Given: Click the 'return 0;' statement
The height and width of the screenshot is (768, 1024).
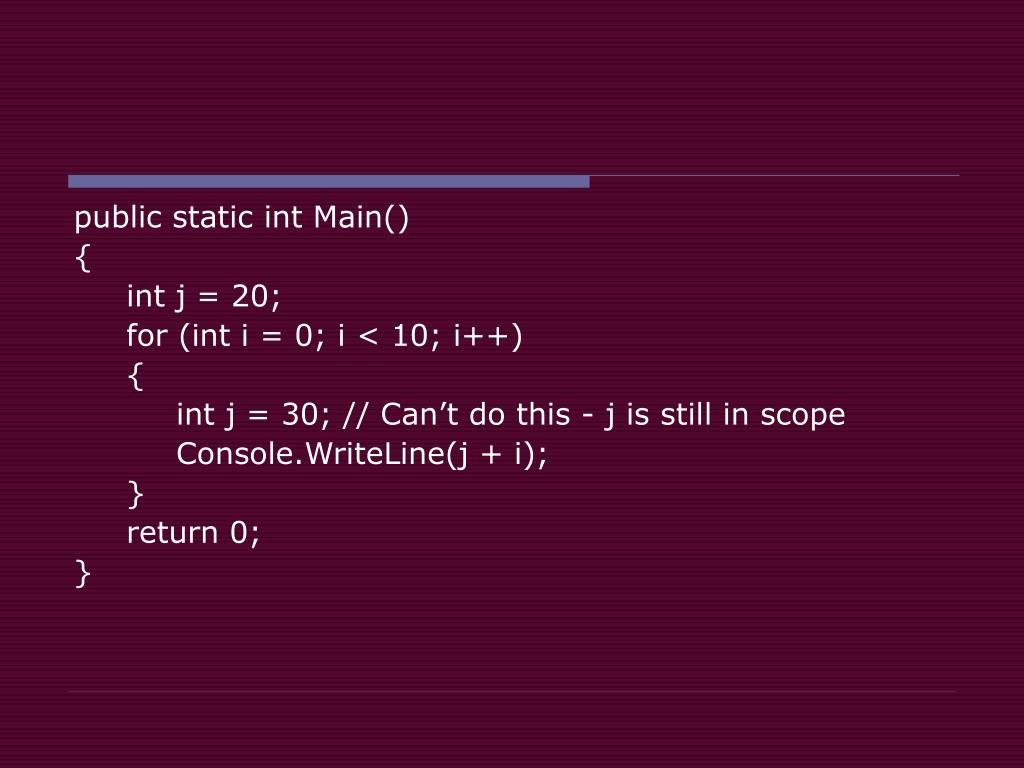Looking at the screenshot, I should pyautogui.click(x=193, y=533).
